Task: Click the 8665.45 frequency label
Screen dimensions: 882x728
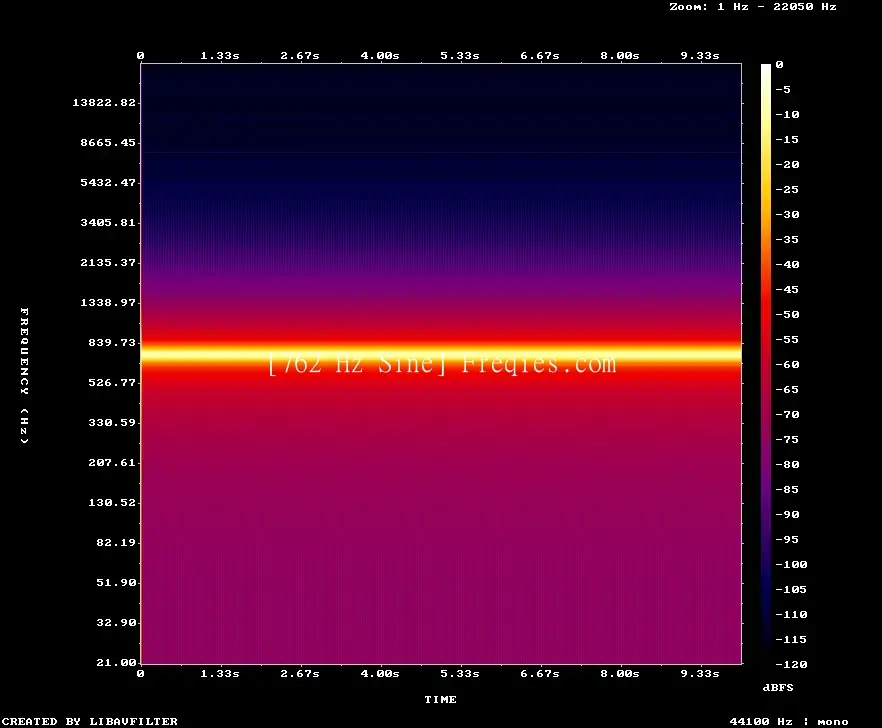Action: (x=108, y=142)
